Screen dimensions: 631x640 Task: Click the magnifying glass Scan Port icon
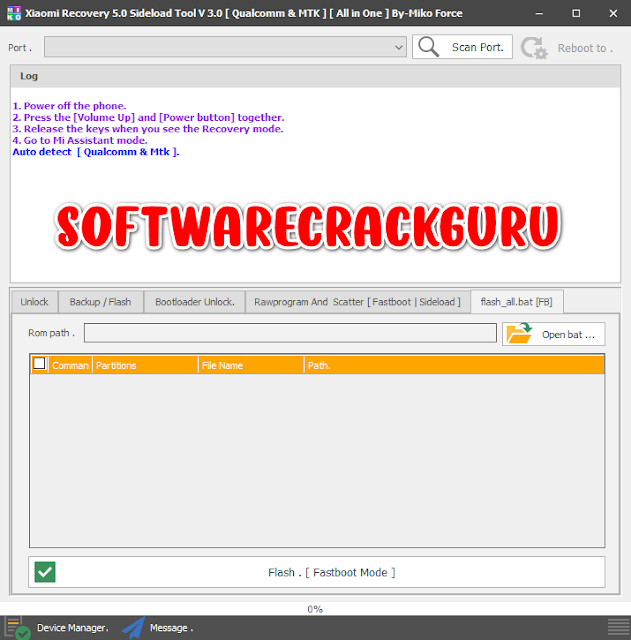(x=429, y=47)
